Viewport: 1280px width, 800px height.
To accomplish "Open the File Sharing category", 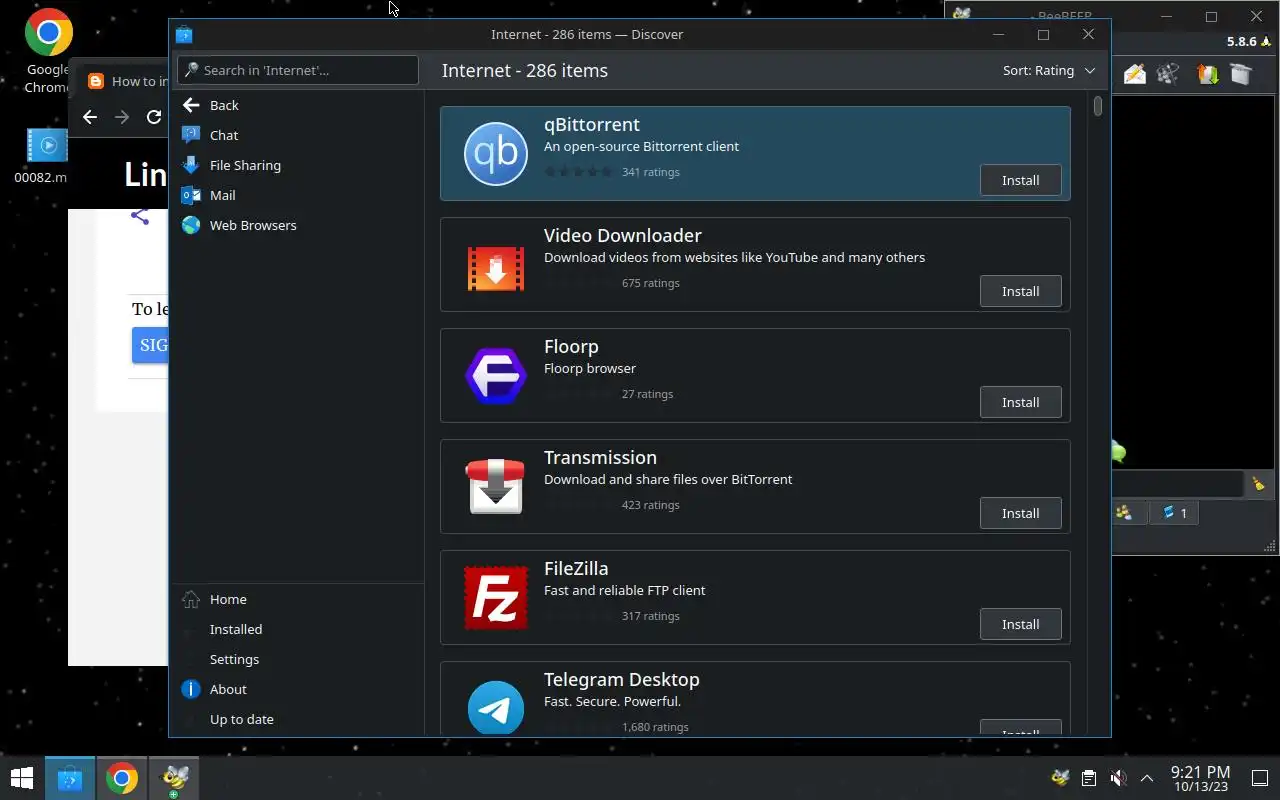I will (298, 165).
